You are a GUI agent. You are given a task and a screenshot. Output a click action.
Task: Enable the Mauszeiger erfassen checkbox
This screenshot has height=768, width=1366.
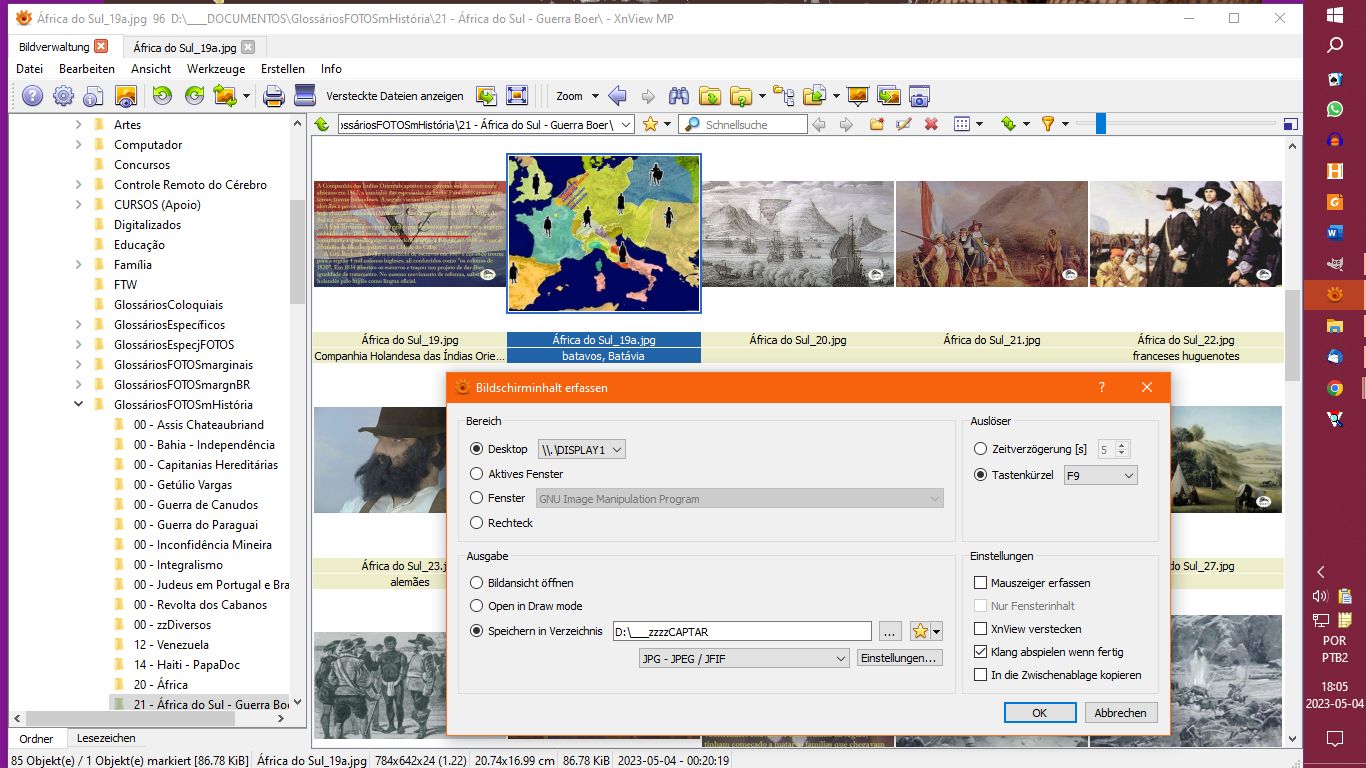(981, 583)
